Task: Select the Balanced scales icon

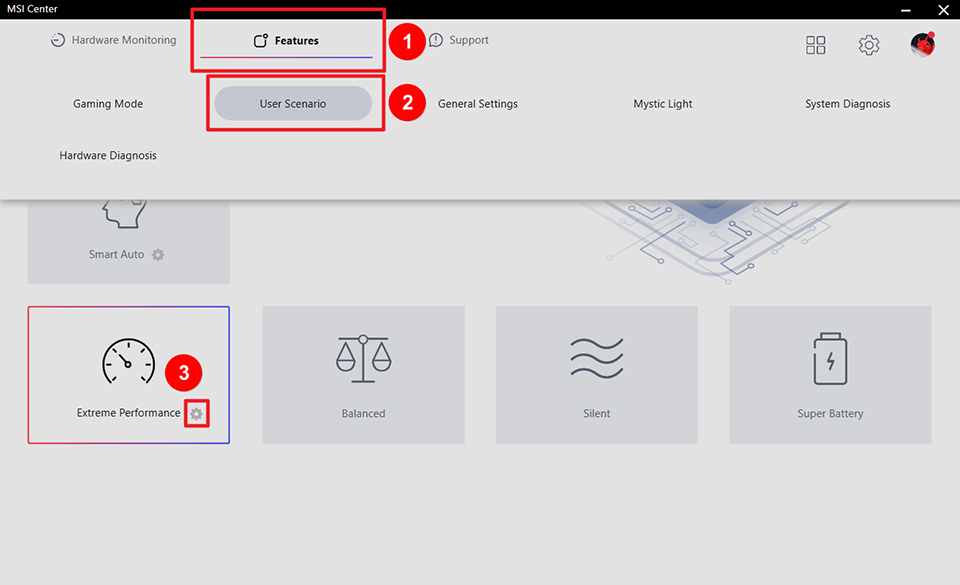Action: (363, 360)
